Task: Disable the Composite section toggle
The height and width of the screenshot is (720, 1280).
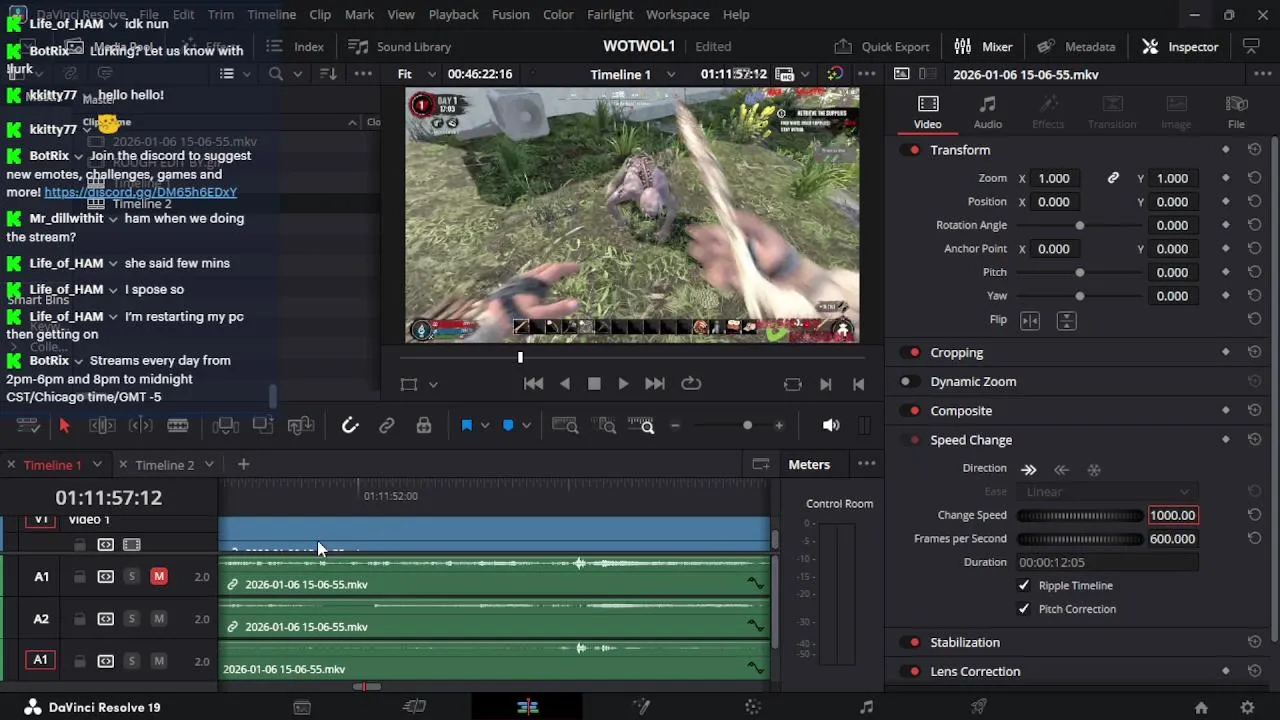Action: pyautogui.click(x=911, y=411)
